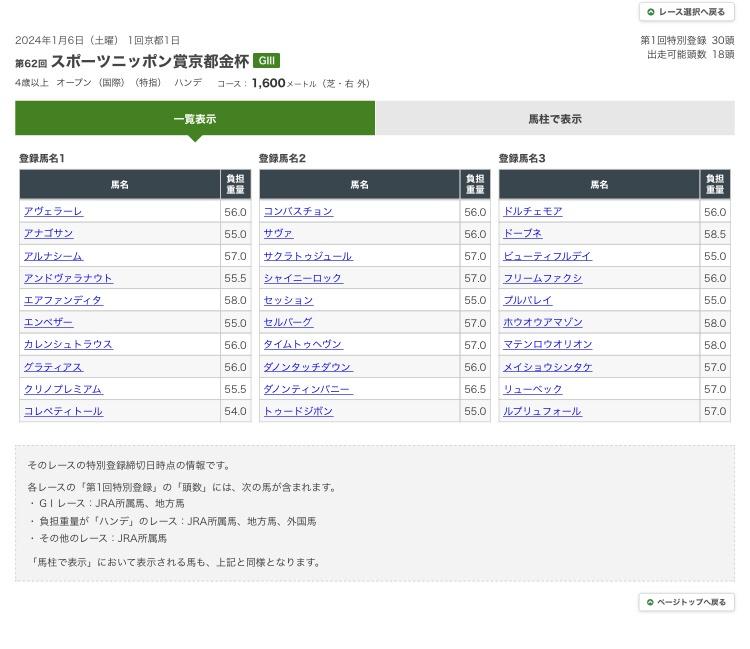Open horse link ドルチェモア
750x649 pixels.
(x=533, y=211)
